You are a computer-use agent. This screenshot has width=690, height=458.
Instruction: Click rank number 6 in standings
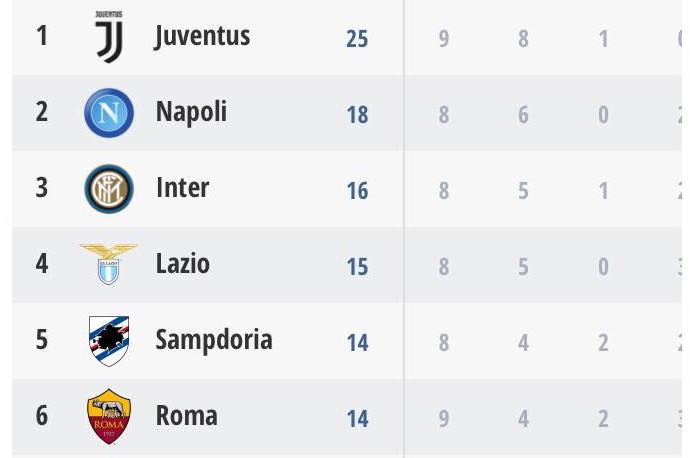41,416
